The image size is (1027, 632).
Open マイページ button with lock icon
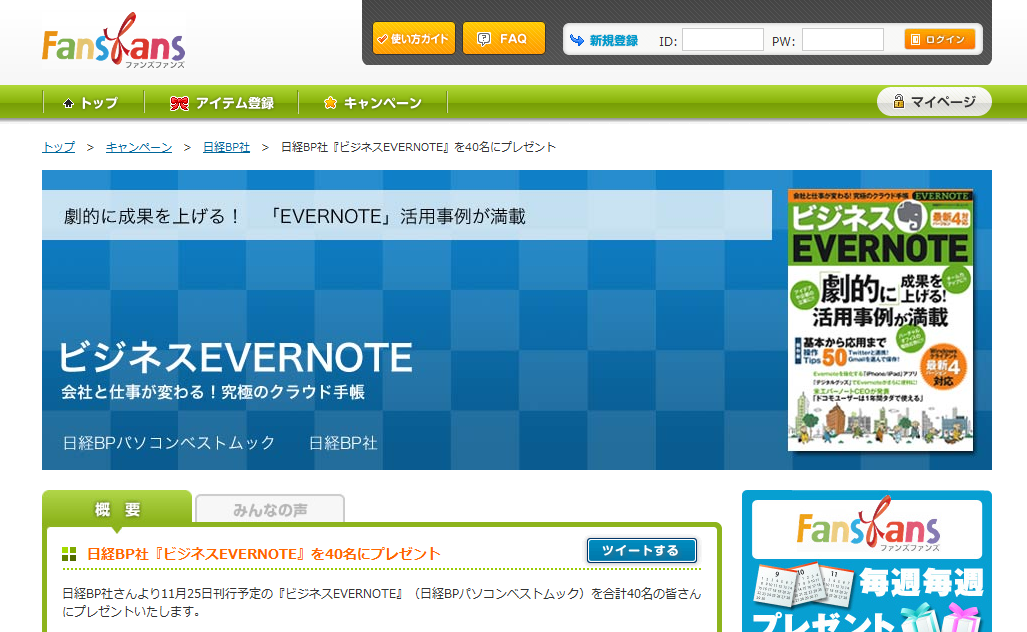pyautogui.click(x=934, y=102)
